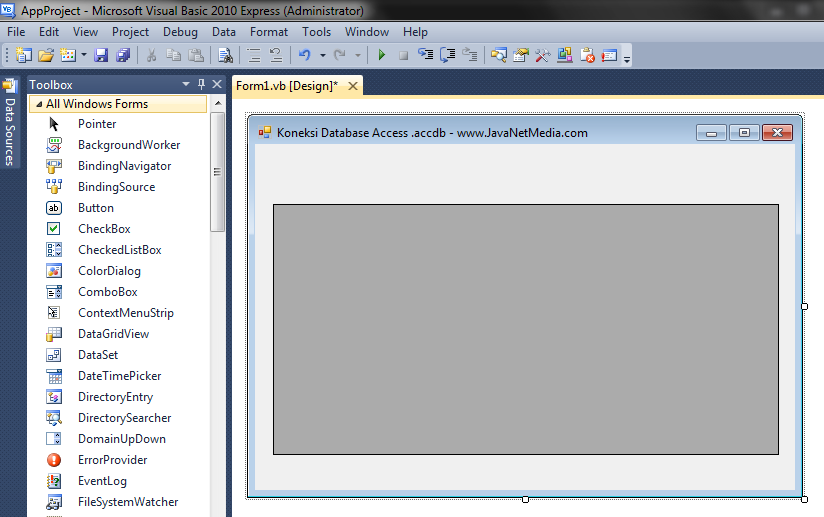The height and width of the screenshot is (517, 824).
Task: Click the Add New Item toolbar icon
Action: 68,55
